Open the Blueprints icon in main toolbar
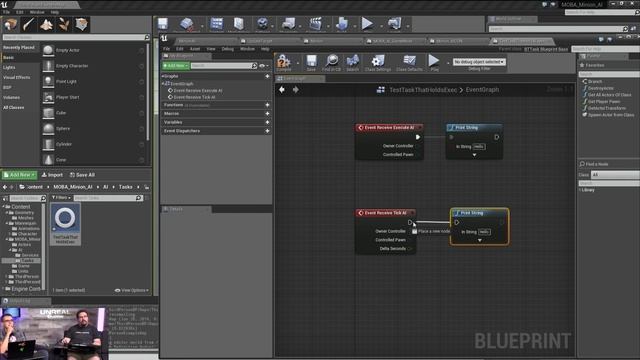 coord(289,24)
